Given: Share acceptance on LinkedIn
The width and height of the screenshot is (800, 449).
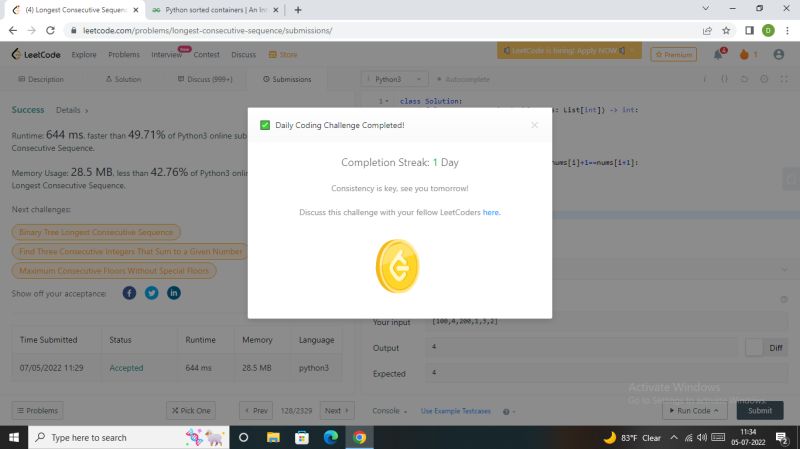Looking at the screenshot, I should (174, 293).
